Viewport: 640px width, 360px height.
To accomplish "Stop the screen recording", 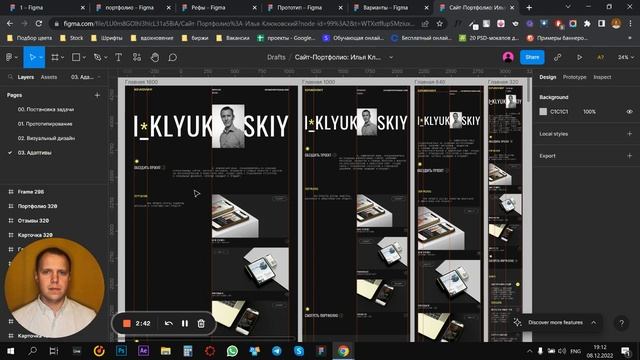I will click(x=127, y=323).
